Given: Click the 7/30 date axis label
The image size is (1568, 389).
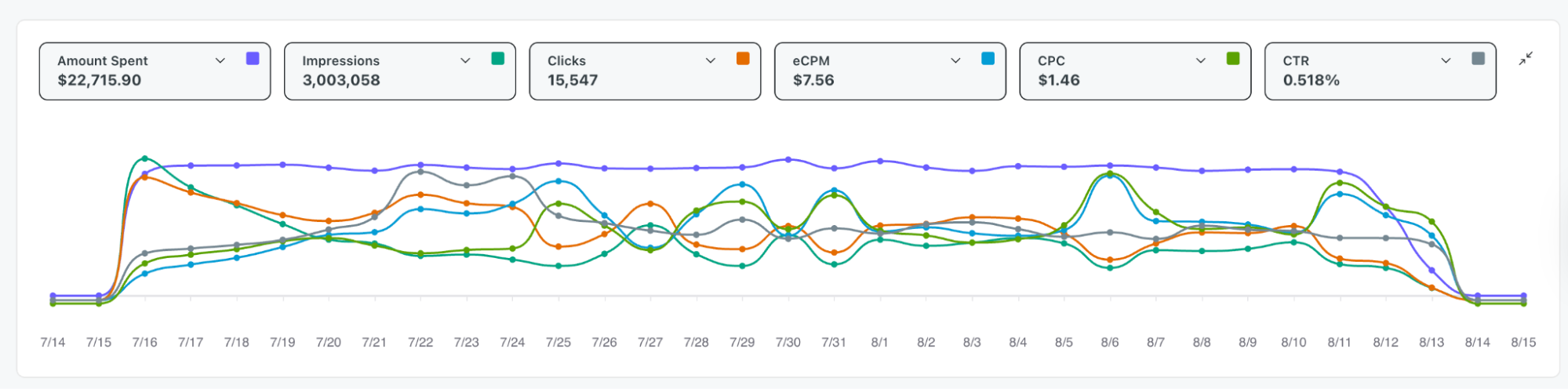Looking at the screenshot, I should [788, 343].
